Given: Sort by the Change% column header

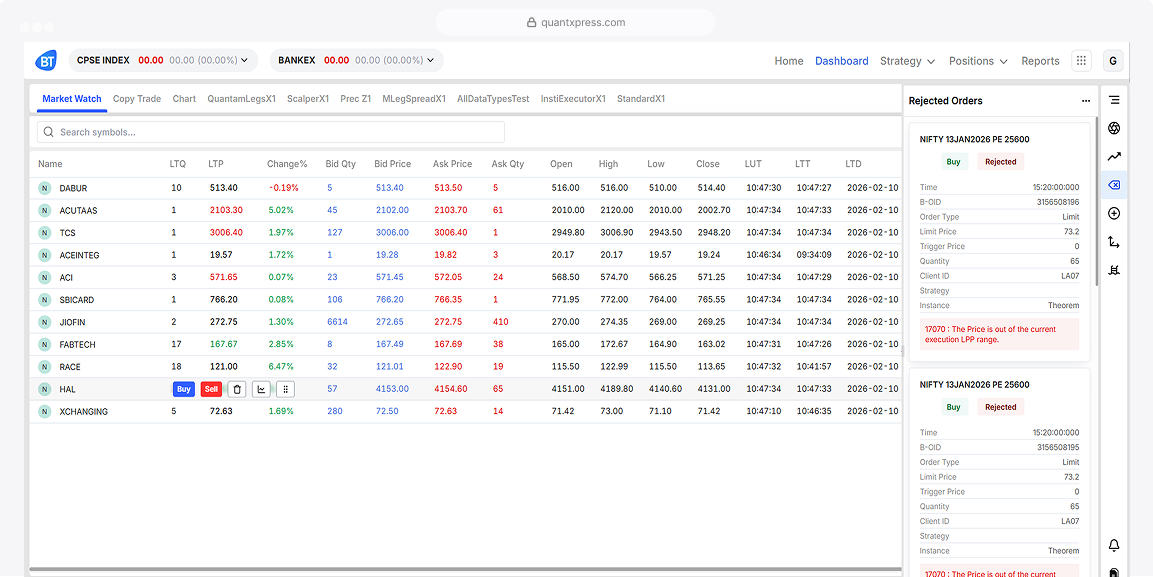Looking at the screenshot, I should 287,164.
